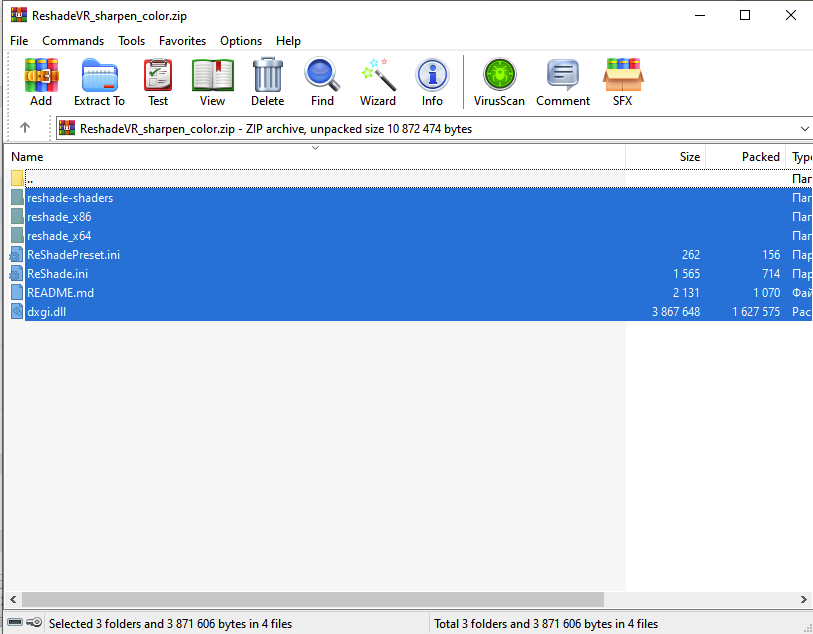Screen dimensions: 813x634
Task: Sort by the Name column header
Action: pyautogui.click(x=315, y=157)
